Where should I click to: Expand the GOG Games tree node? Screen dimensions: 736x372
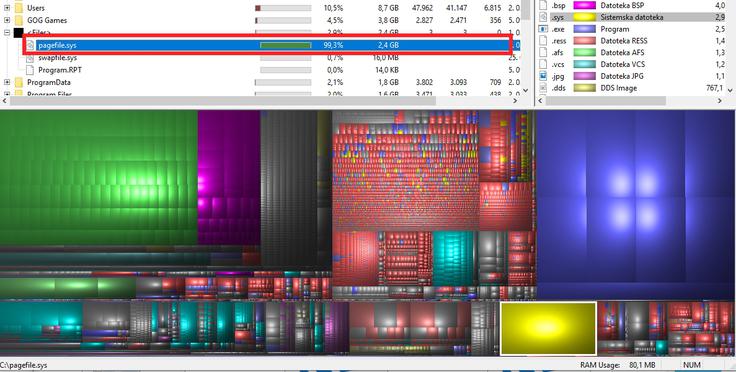[x=7, y=20]
